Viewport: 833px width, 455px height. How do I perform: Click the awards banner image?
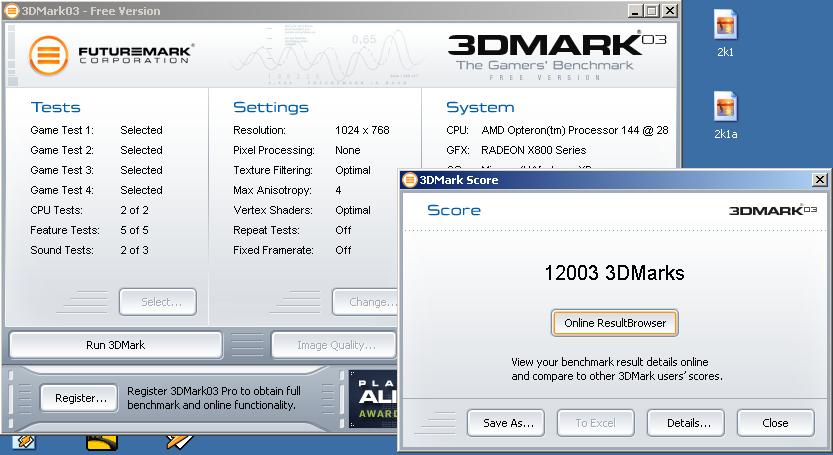tap(373, 399)
